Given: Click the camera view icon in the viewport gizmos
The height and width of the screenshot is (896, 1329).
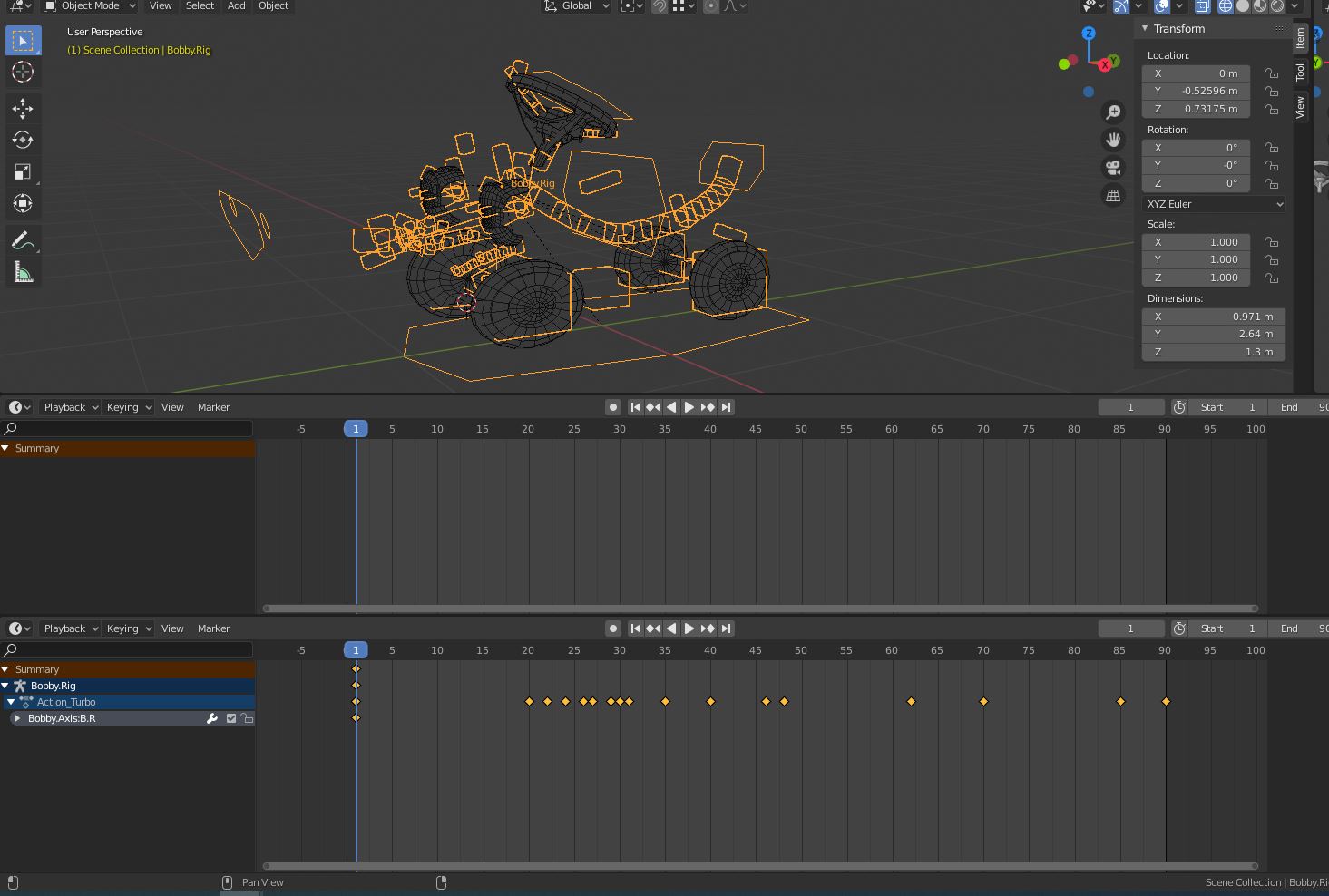Looking at the screenshot, I should pyautogui.click(x=1113, y=167).
